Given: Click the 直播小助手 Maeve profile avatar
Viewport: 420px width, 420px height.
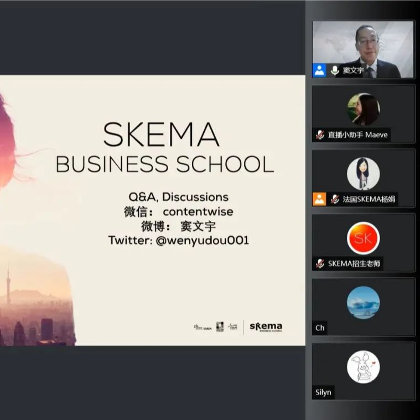Looking at the screenshot, I should pos(363,109).
